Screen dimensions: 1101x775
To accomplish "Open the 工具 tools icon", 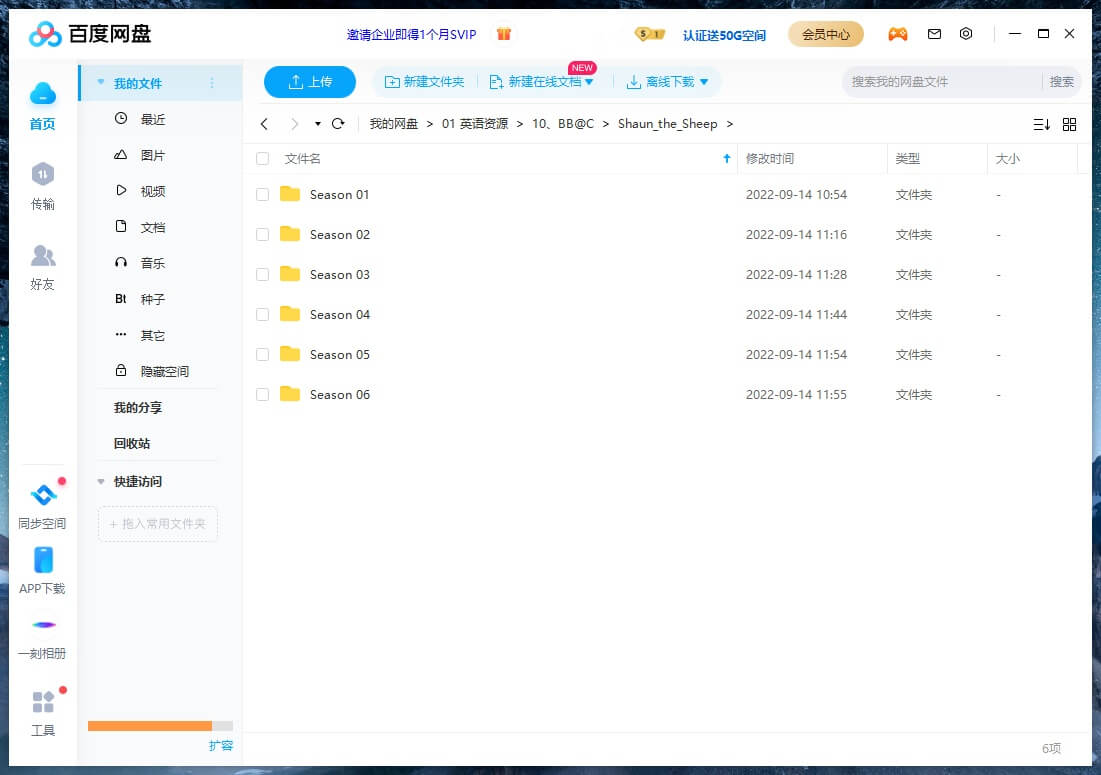I will click(x=43, y=702).
